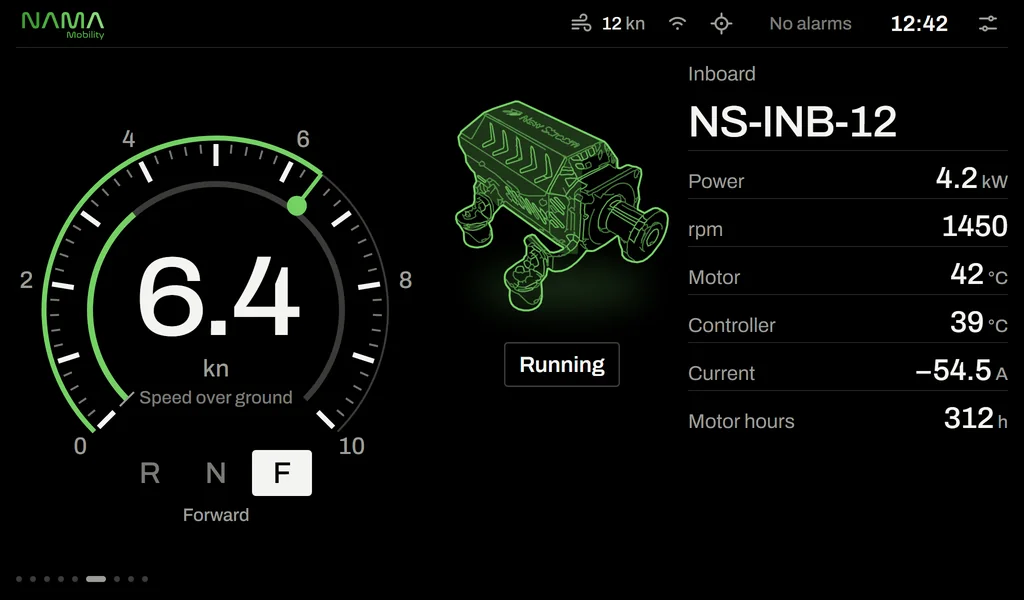Go to the last page dot

point(145,578)
